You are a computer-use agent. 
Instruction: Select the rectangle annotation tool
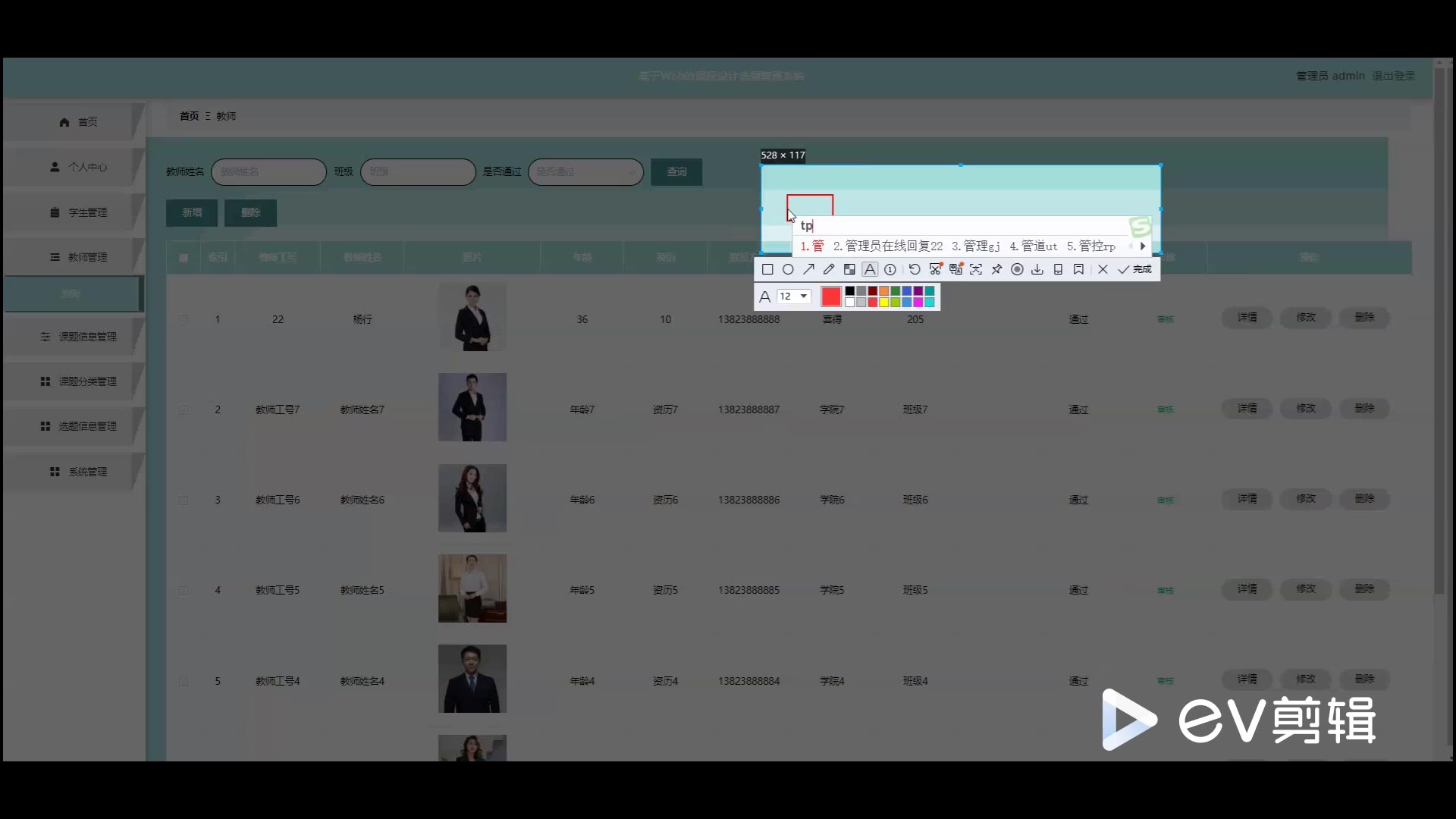767,269
